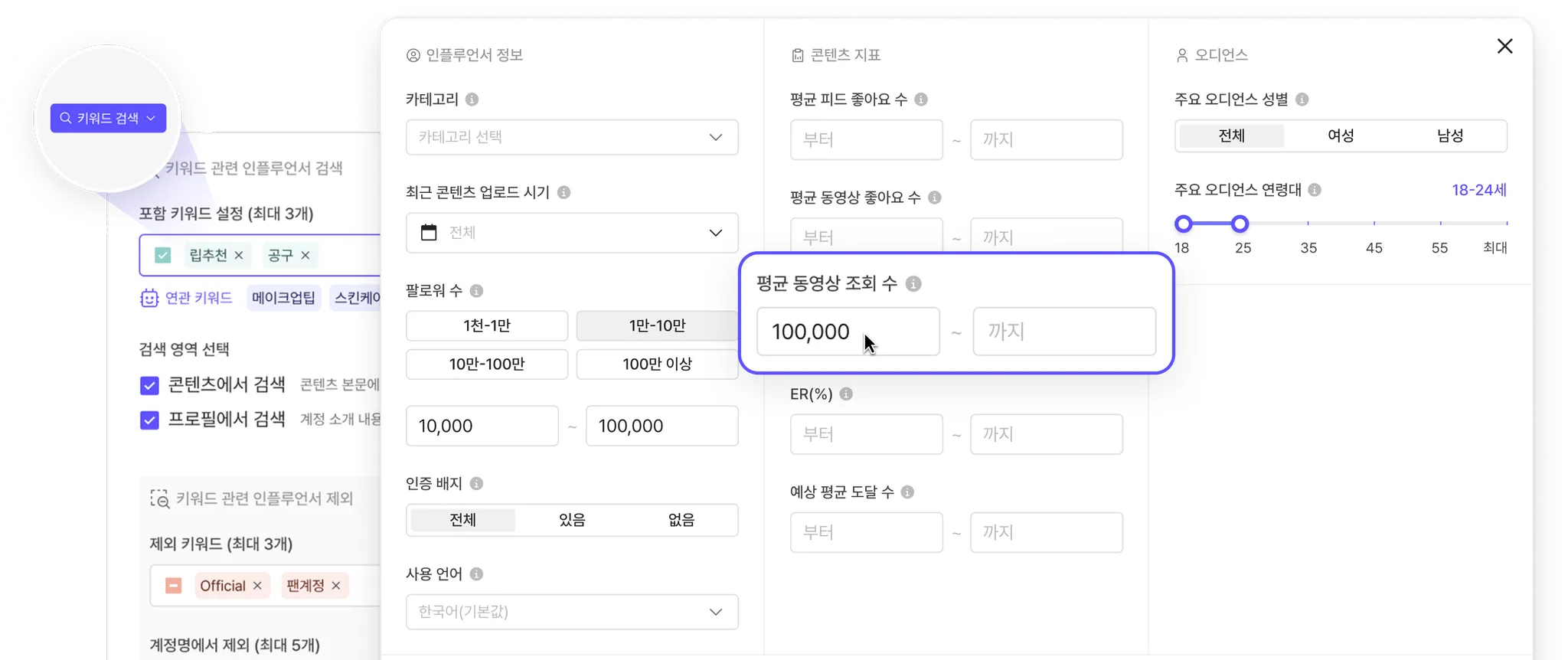The width and height of the screenshot is (1568, 660).
Task: Select 전체 for audience gender
Action: click(x=1232, y=136)
